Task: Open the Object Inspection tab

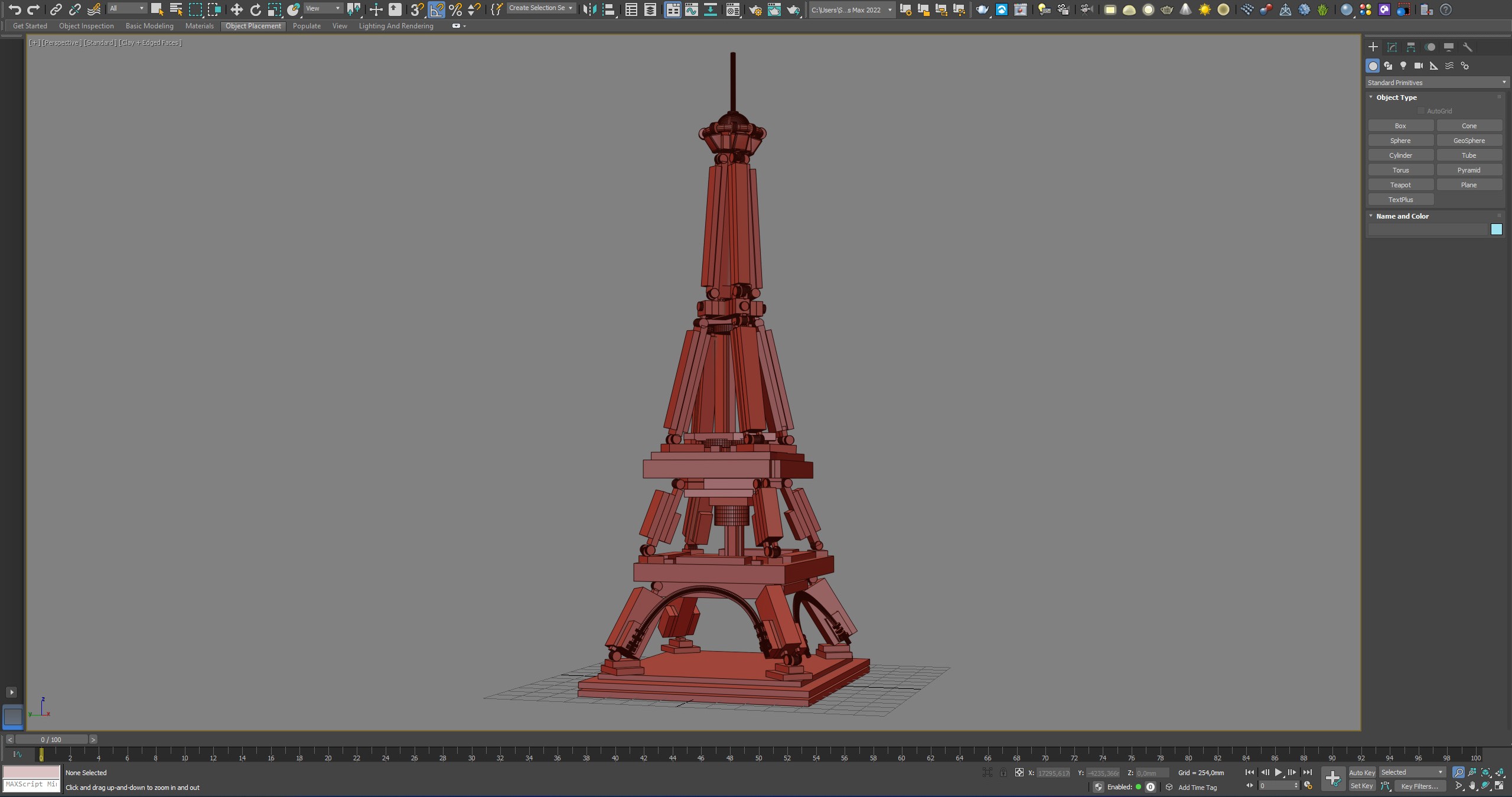Action: [86, 26]
